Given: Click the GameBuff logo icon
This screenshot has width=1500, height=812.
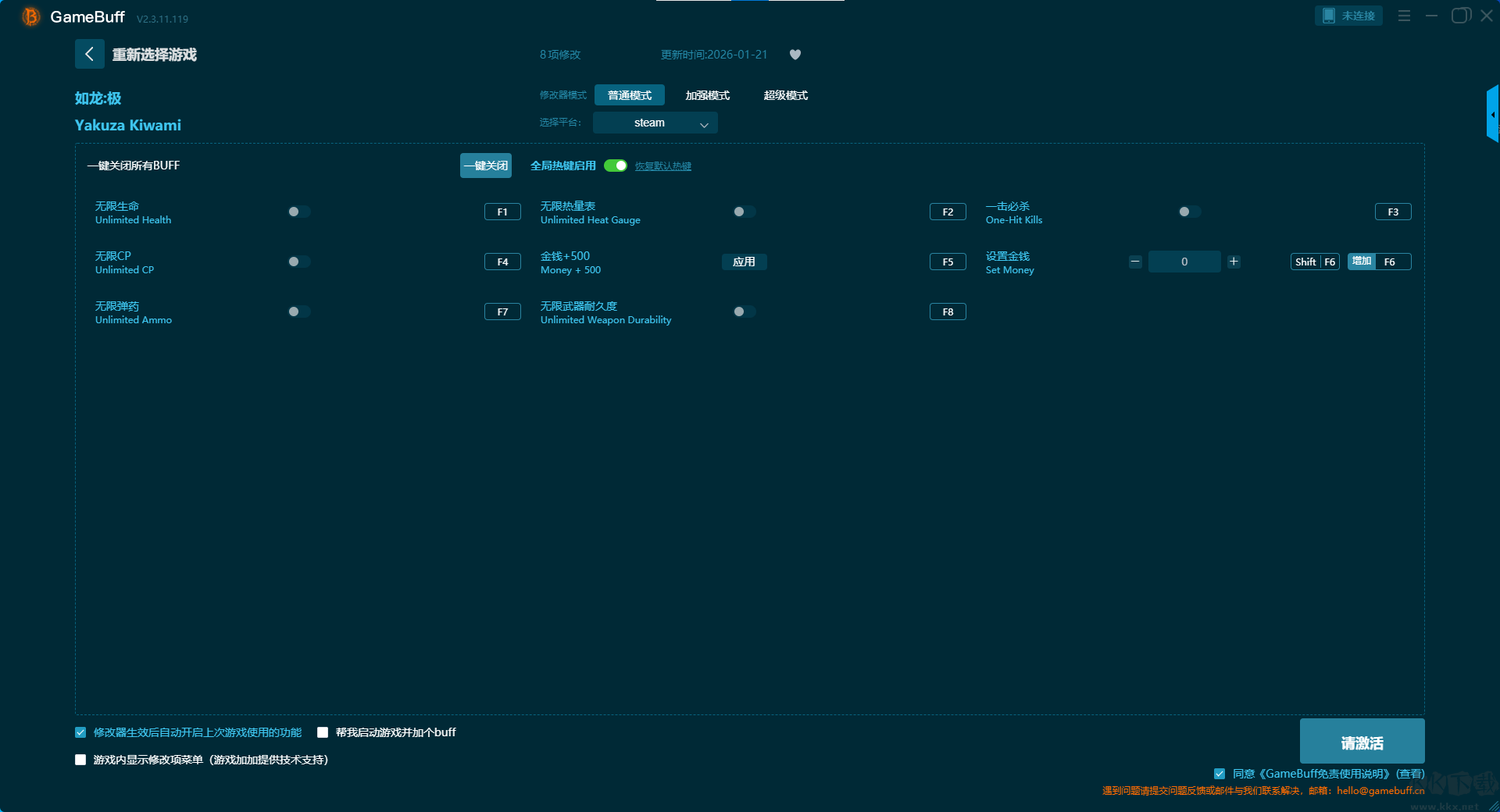Looking at the screenshot, I should click(31, 16).
